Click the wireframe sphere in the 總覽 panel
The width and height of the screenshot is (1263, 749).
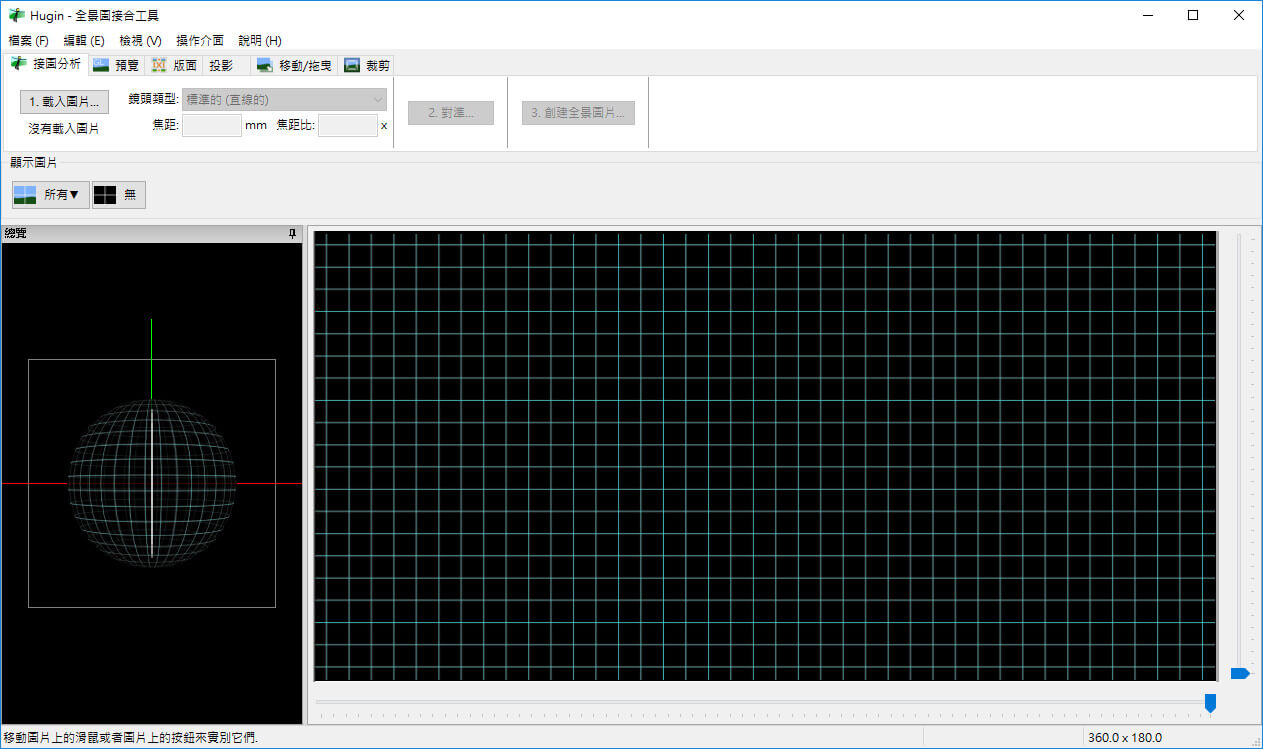click(x=151, y=482)
